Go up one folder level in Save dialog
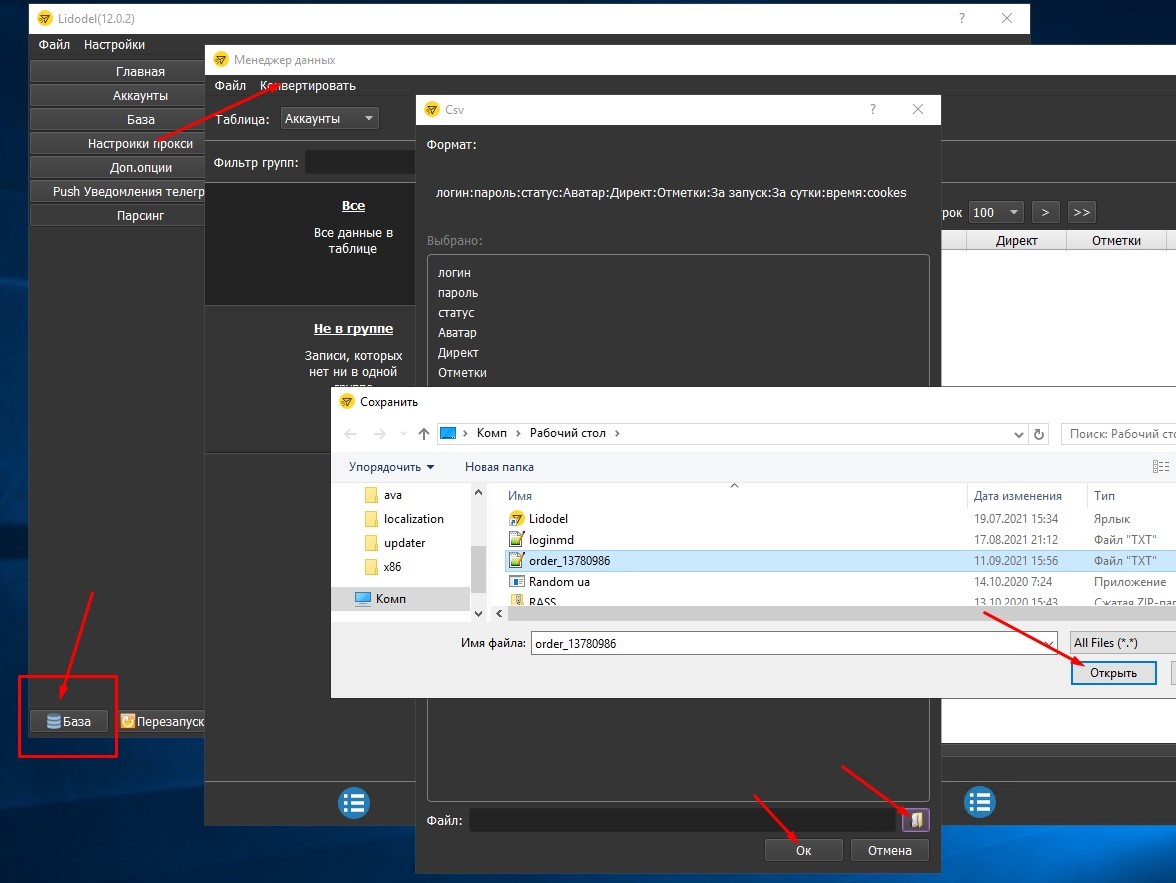This screenshot has width=1176, height=883. click(424, 434)
